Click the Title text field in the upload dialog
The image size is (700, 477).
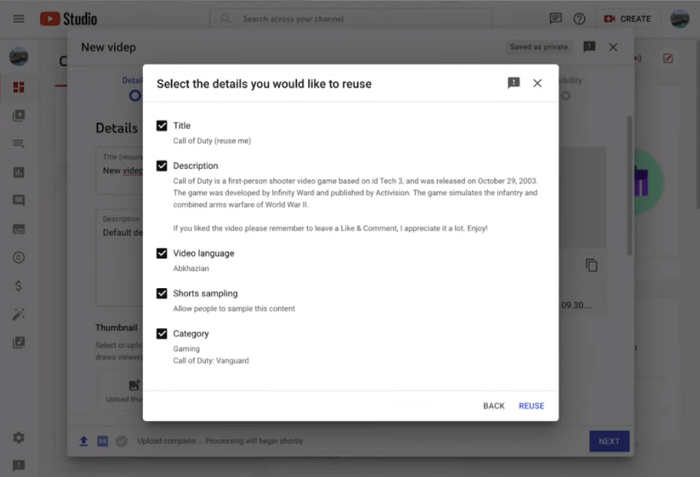[120, 171]
